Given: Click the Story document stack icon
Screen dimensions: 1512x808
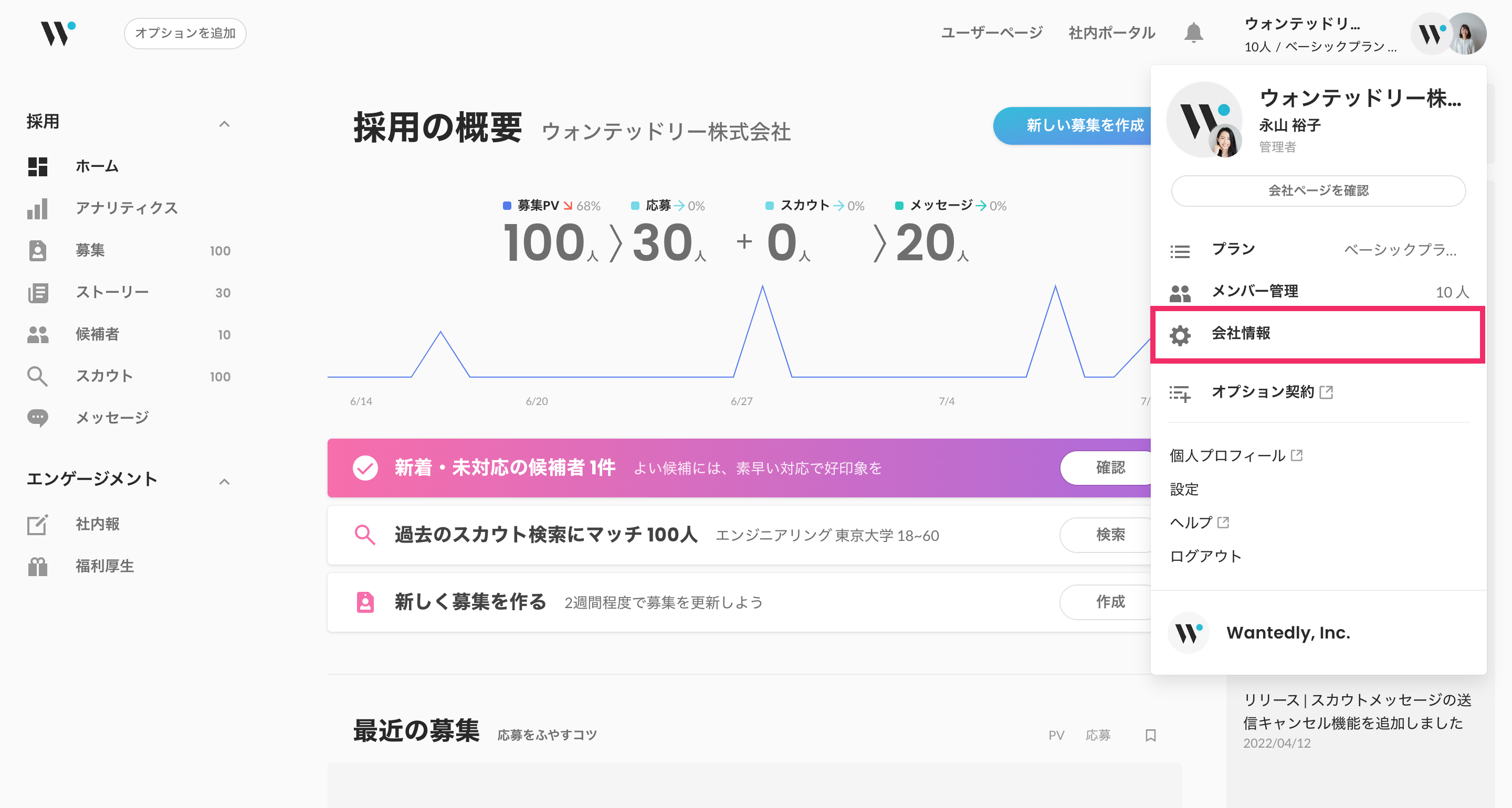Looking at the screenshot, I should [38, 292].
